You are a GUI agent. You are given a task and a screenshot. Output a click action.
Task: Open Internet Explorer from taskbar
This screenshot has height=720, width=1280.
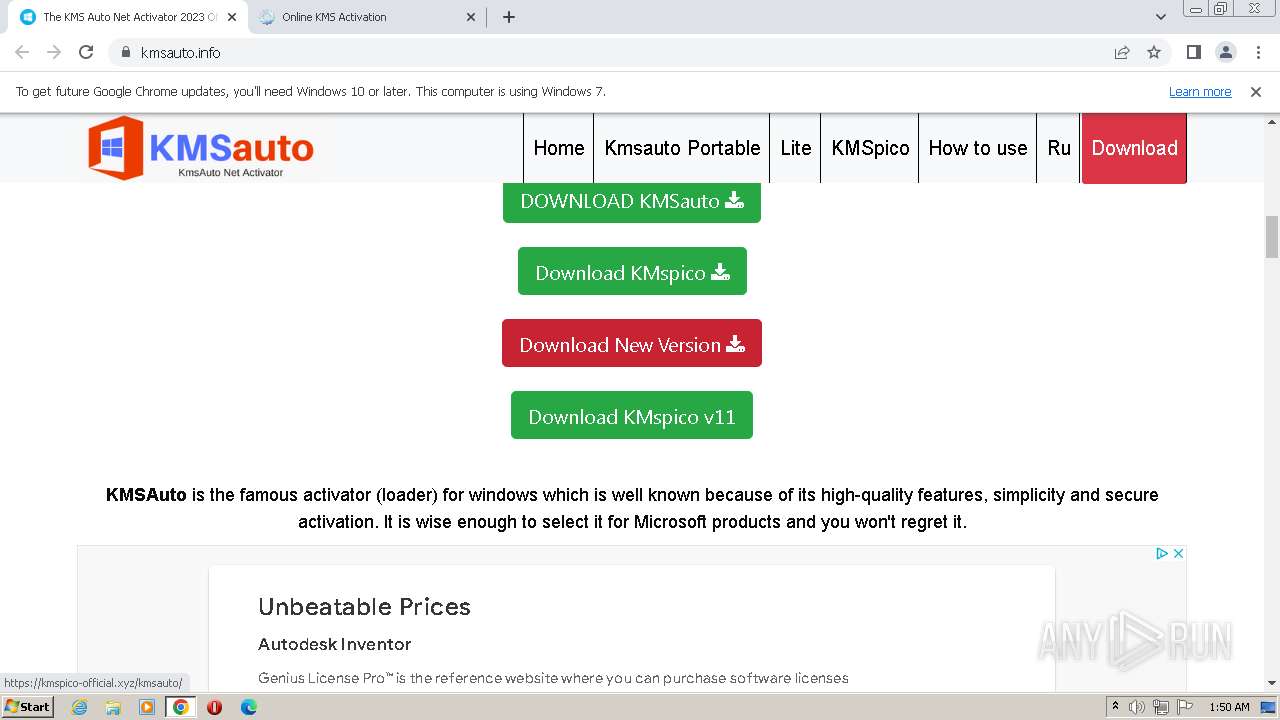point(80,707)
